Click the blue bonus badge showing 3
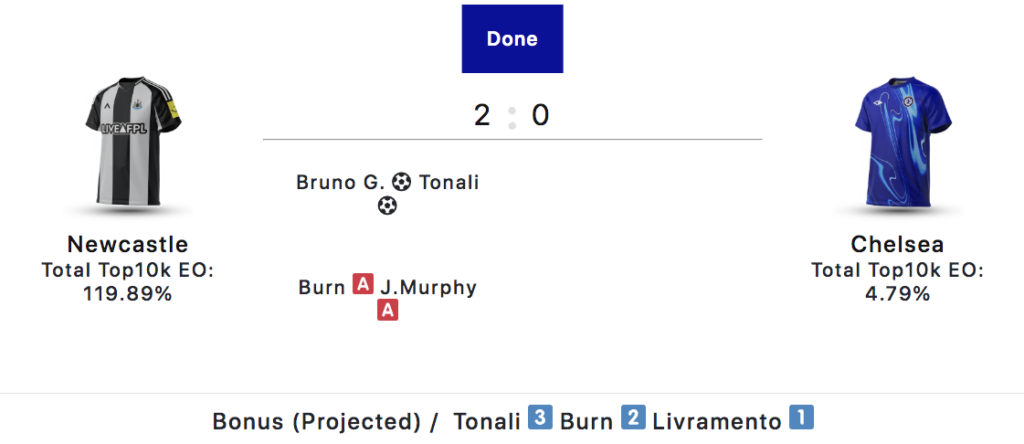1024x444 pixels. pyautogui.click(x=540, y=419)
